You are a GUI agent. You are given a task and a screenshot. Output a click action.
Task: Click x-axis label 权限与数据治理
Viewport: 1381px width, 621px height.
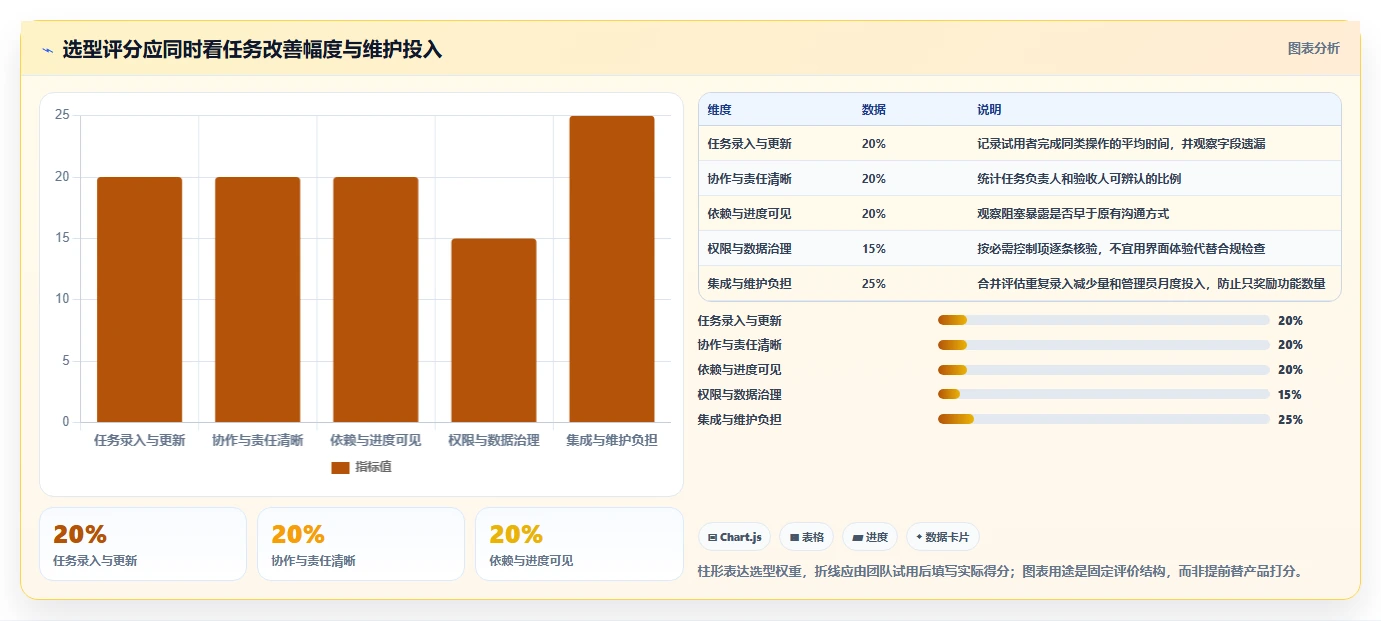tap(494, 440)
